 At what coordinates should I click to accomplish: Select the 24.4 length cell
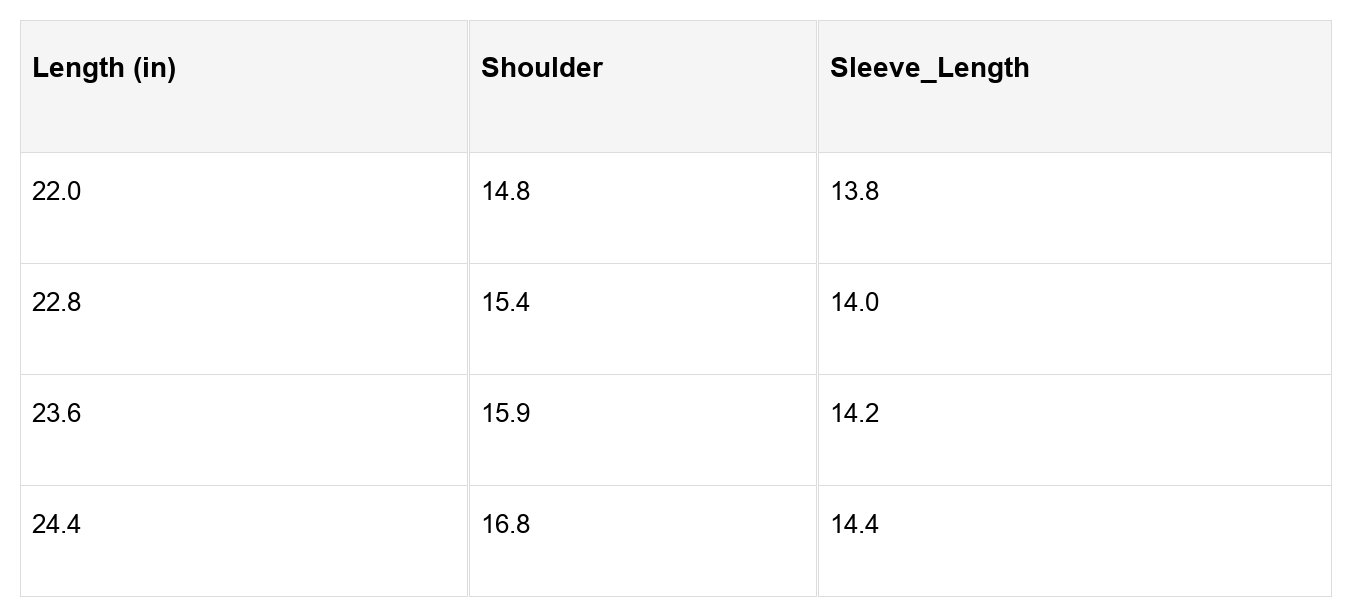56,525
